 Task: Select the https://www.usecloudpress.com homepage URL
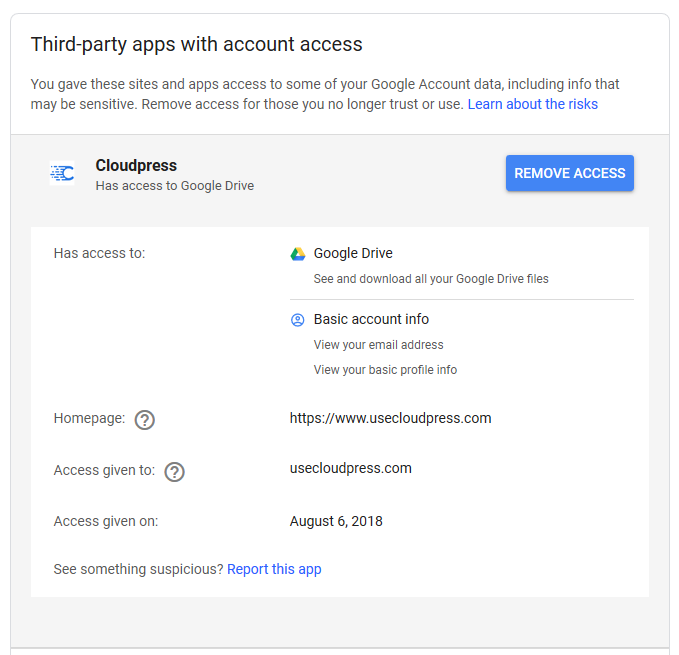tap(391, 418)
